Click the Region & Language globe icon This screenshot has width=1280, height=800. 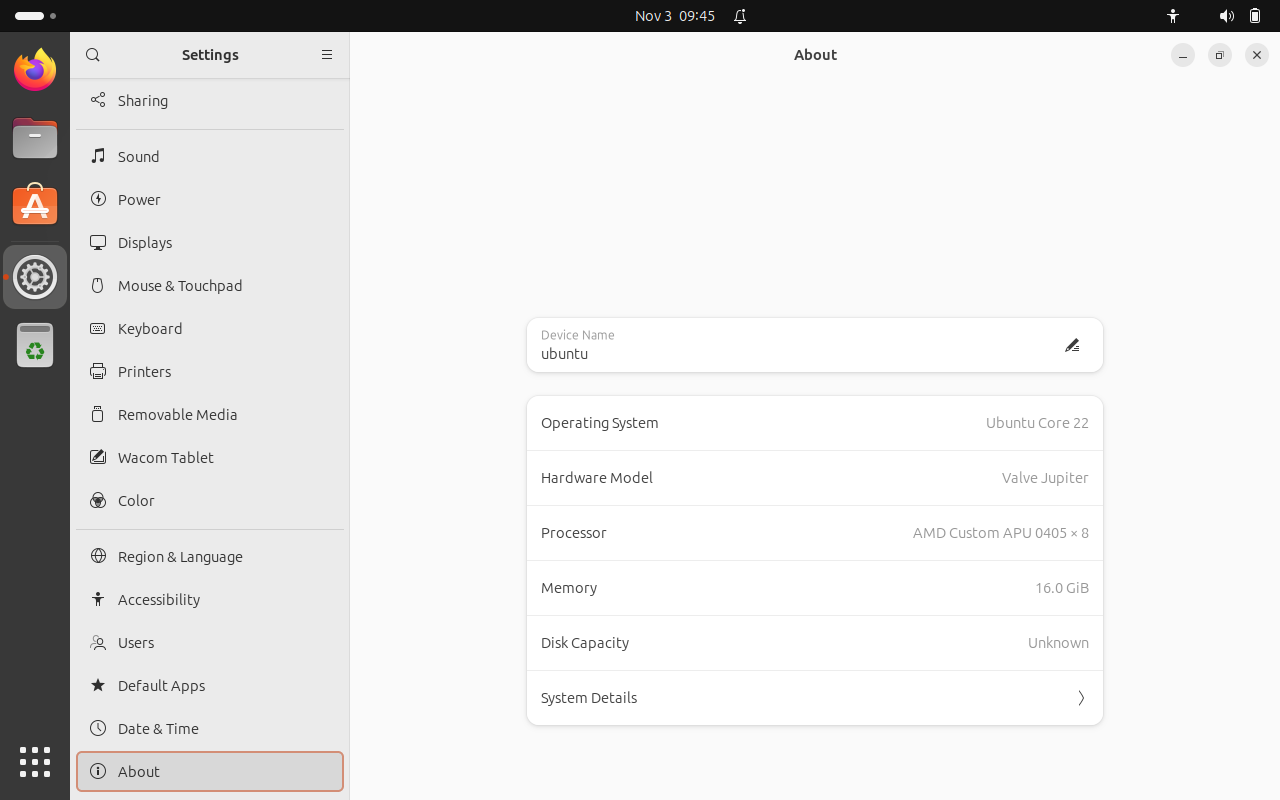pyautogui.click(x=98, y=556)
